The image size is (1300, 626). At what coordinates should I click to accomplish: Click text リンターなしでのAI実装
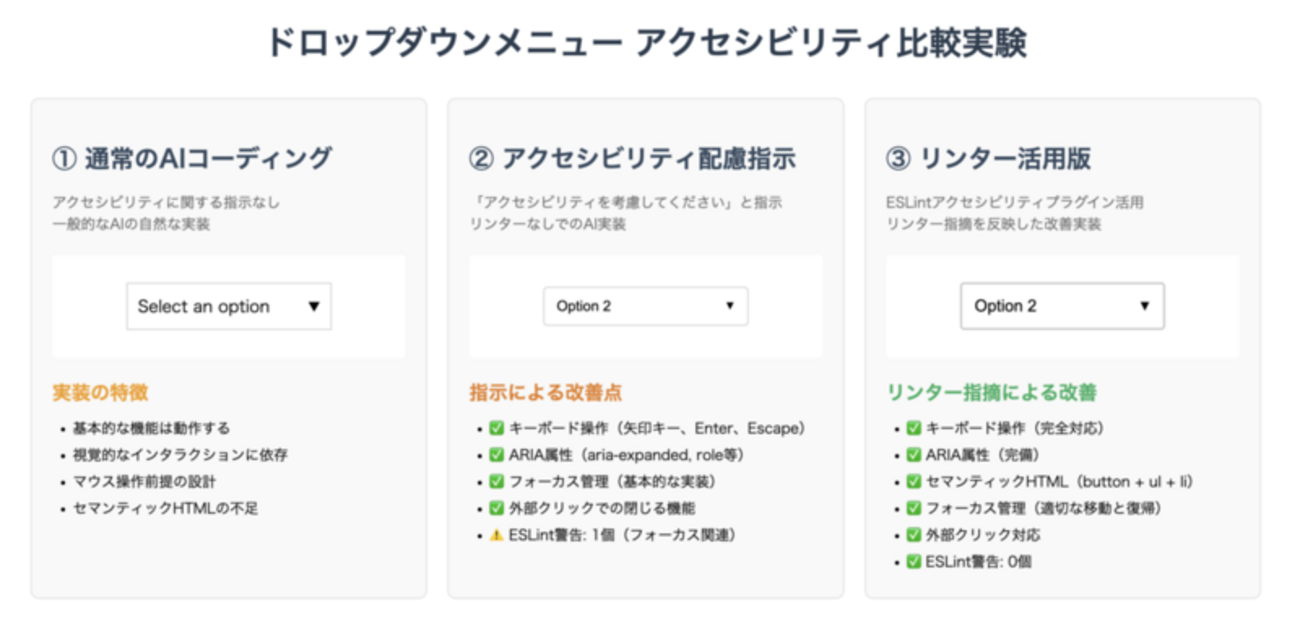pos(547,225)
